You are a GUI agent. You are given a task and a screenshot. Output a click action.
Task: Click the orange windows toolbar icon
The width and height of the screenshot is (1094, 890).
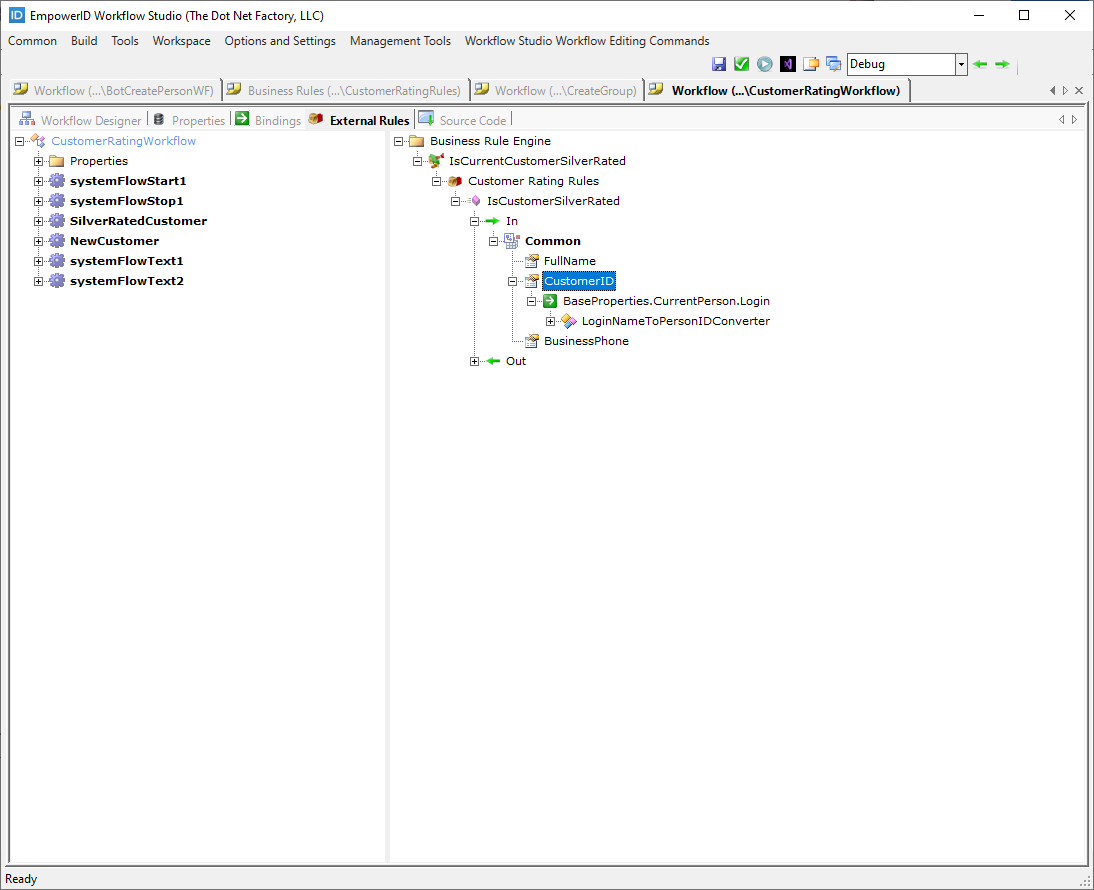point(811,64)
